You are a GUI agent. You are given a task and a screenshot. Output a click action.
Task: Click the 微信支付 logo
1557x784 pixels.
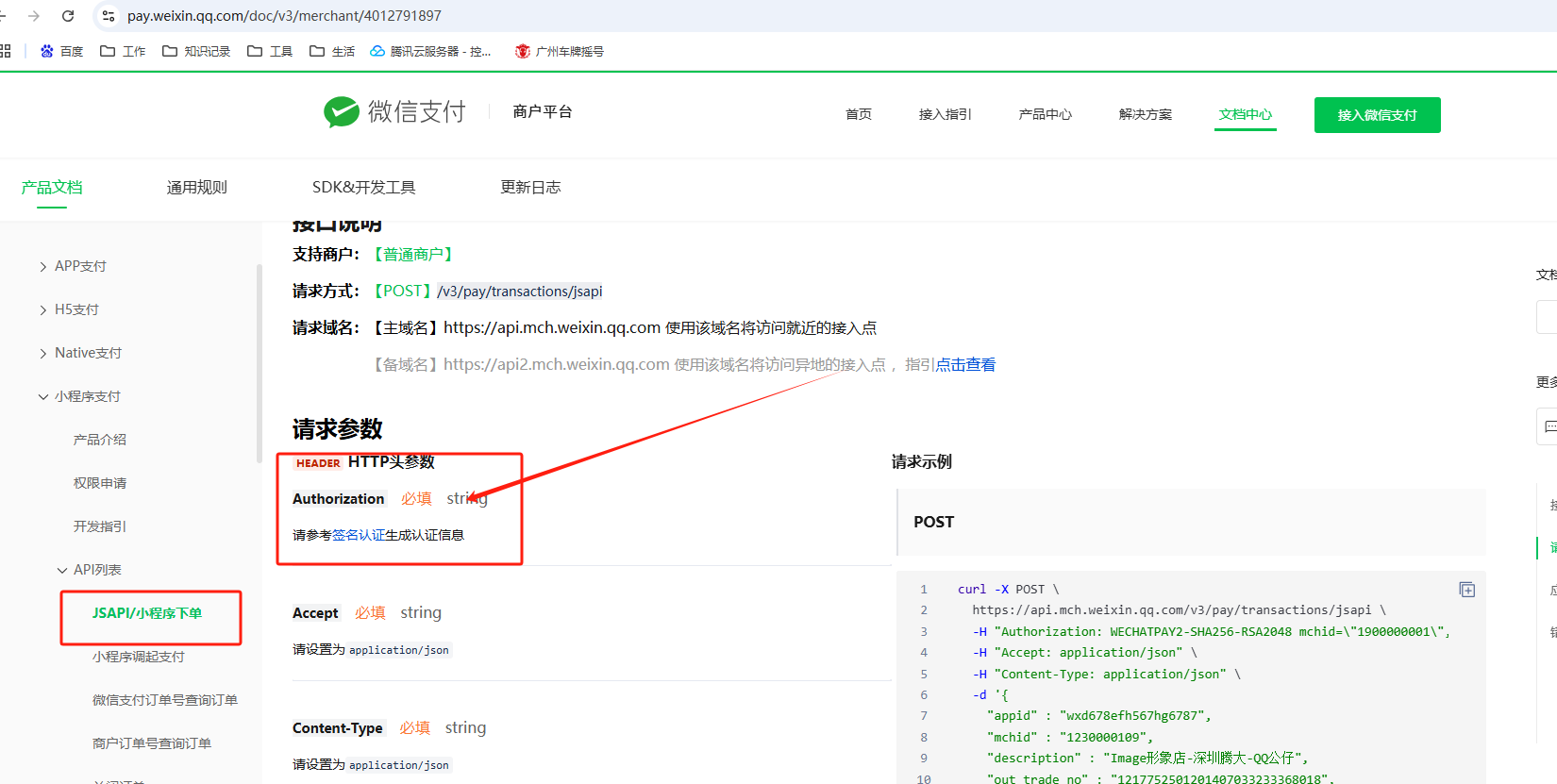[x=394, y=111]
